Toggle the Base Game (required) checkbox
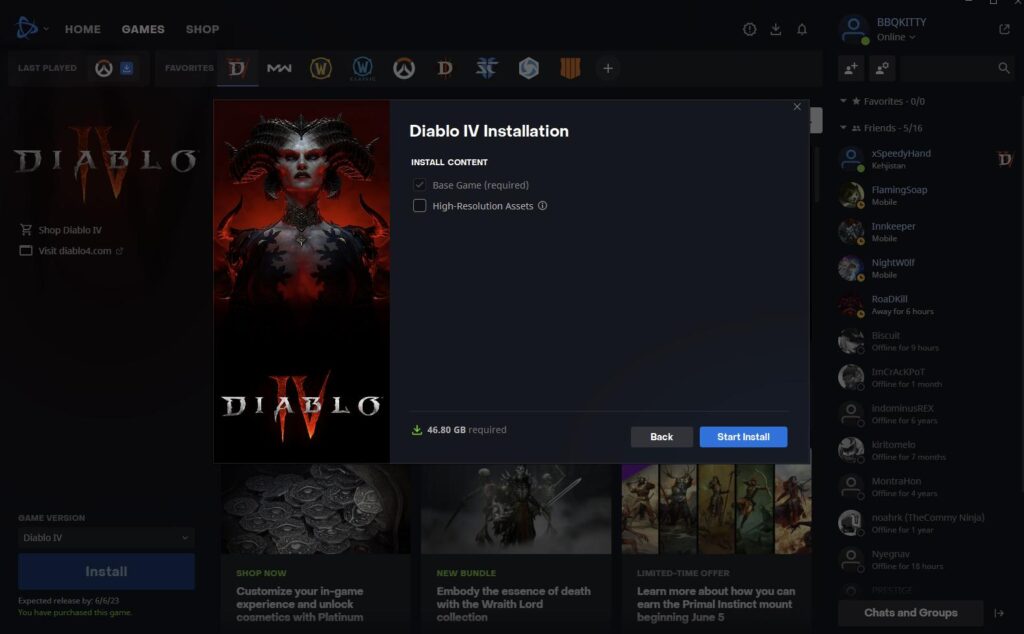This screenshot has width=1024, height=634. [419, 185]
